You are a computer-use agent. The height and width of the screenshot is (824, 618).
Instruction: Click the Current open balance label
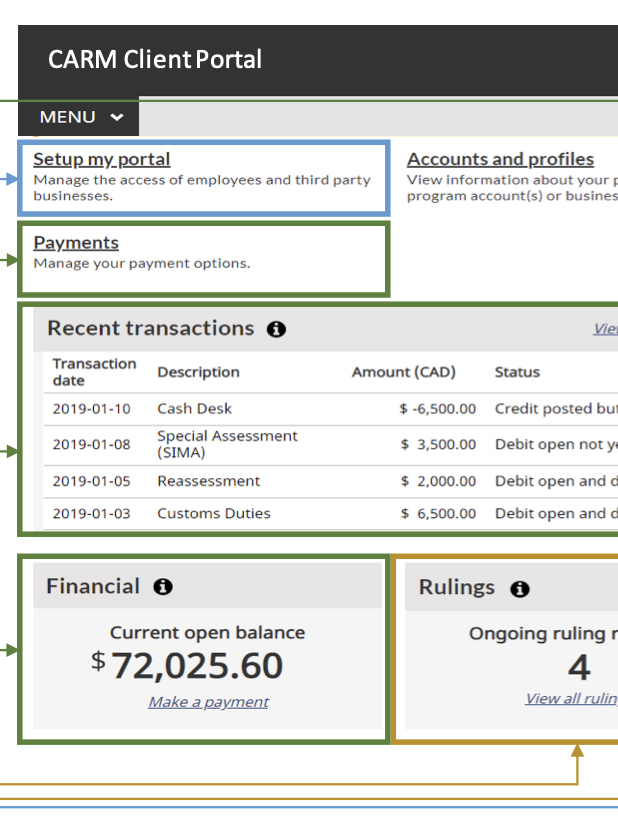coord(208,633)
